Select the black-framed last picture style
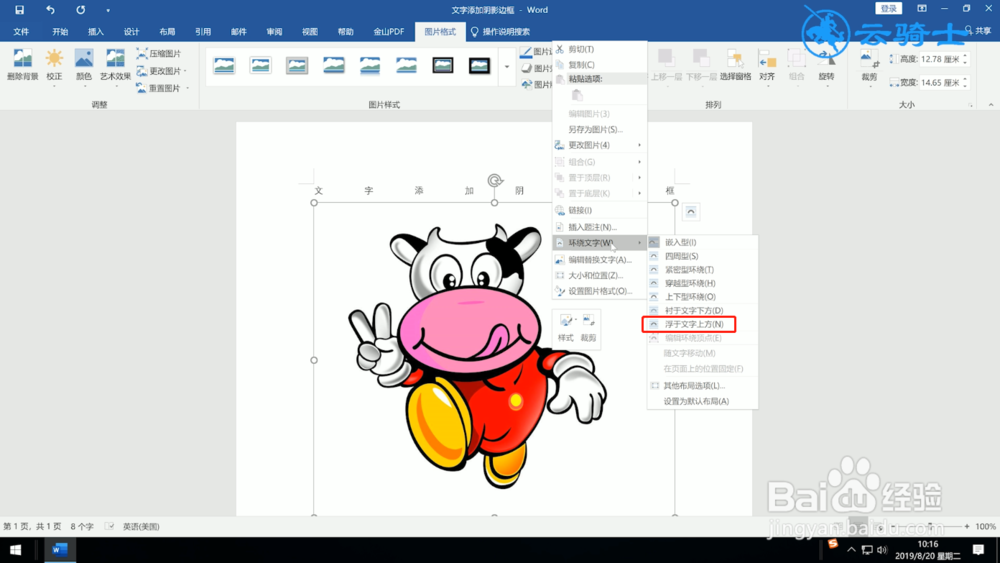The width and height of the screenshot is (1000, 563). click(x=480, y=65)
